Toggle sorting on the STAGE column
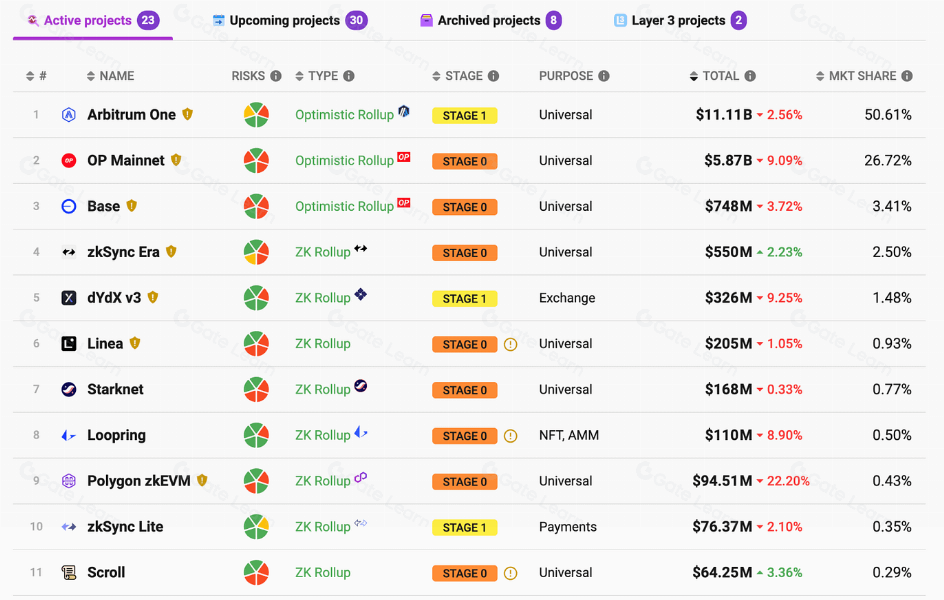This screenshot has width=944, height=600. pyautogui.click(x=434, y=75)
